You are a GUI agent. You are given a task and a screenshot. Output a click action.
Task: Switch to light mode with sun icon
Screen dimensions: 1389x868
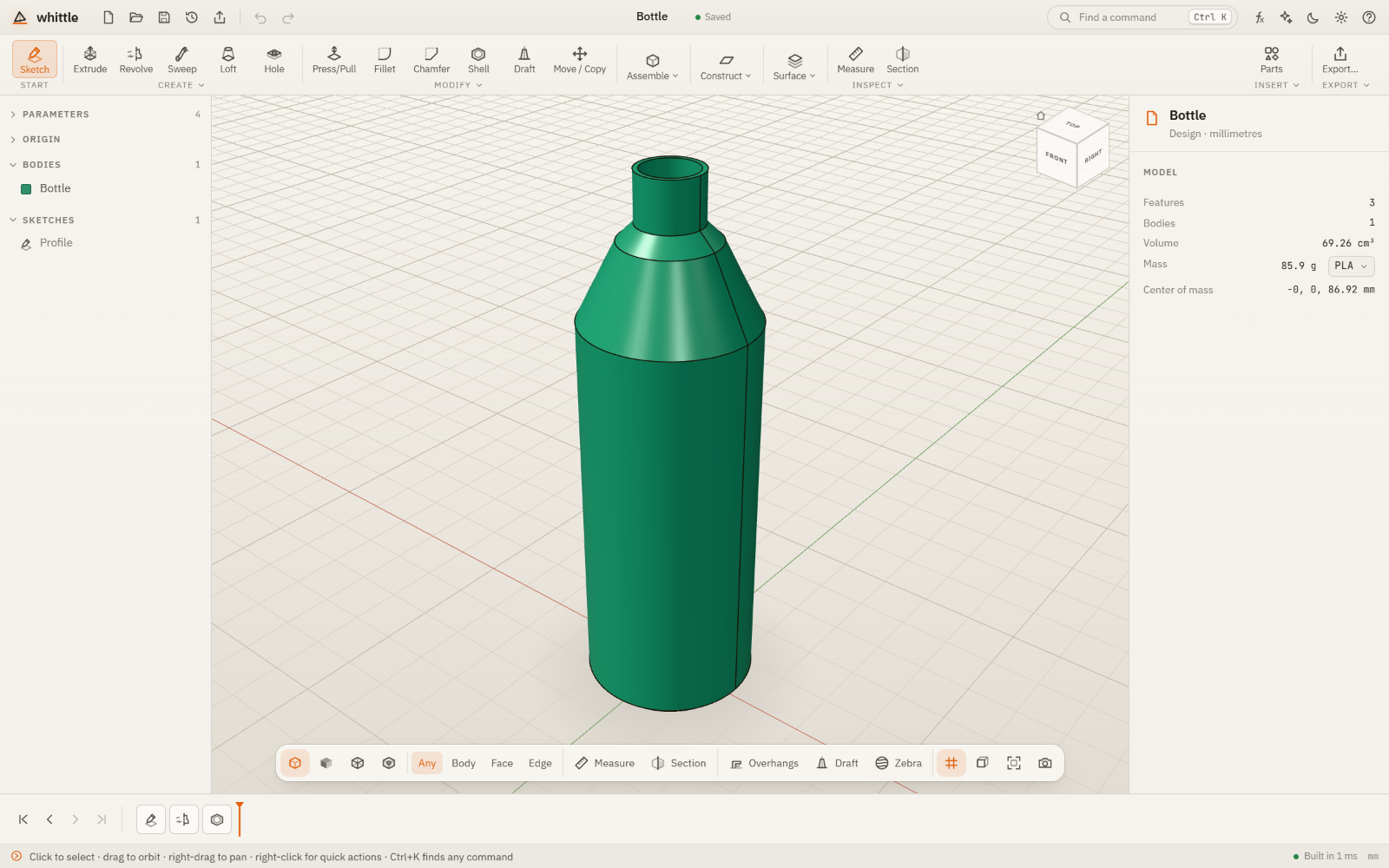pos(1341,17)
